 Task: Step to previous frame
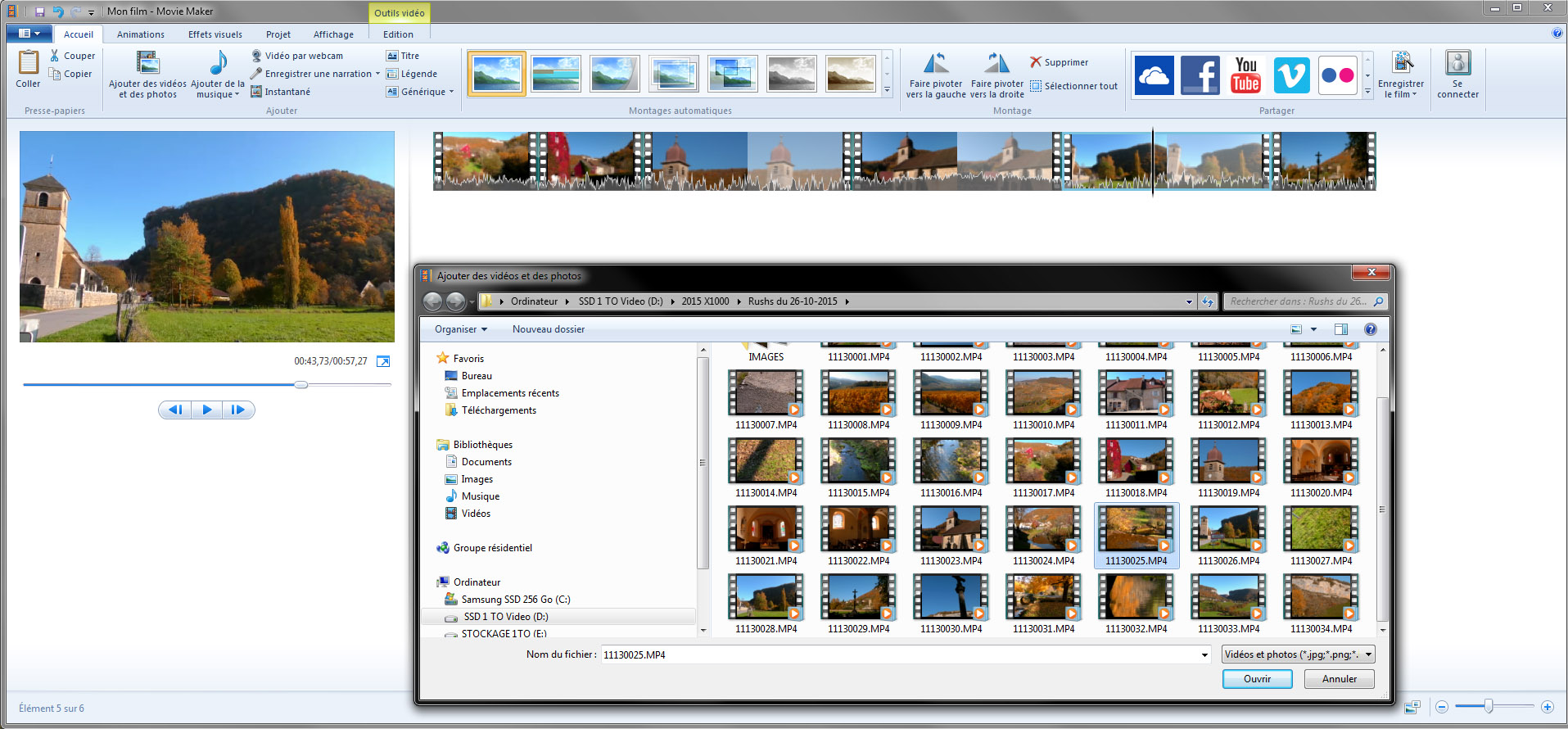coord(175,410)
